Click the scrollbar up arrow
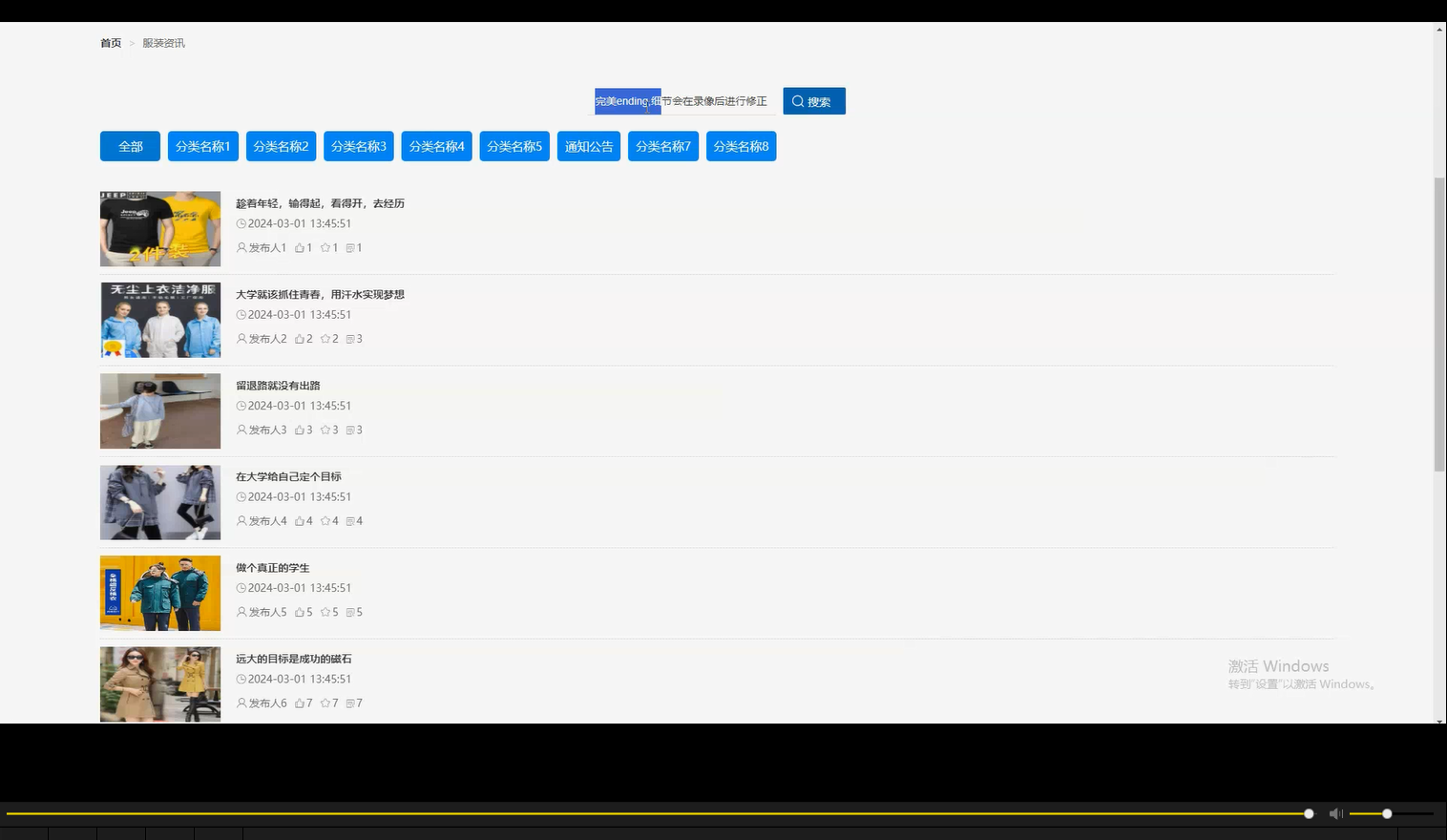This screenshot has height=840, width=1447. pyautogui.click(x=1439, y=30)
